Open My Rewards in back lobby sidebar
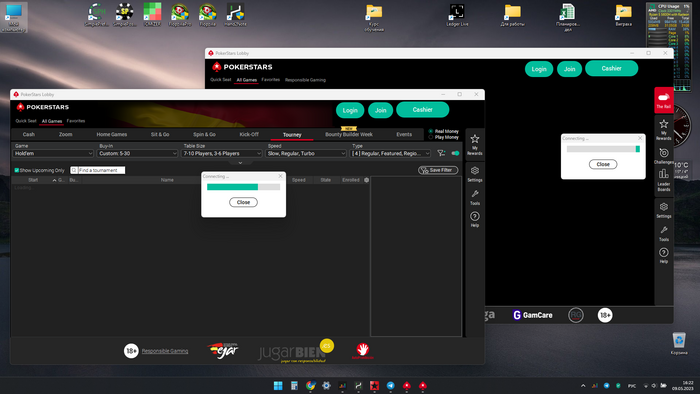This screenshot has width=700, height=394. 663,129
